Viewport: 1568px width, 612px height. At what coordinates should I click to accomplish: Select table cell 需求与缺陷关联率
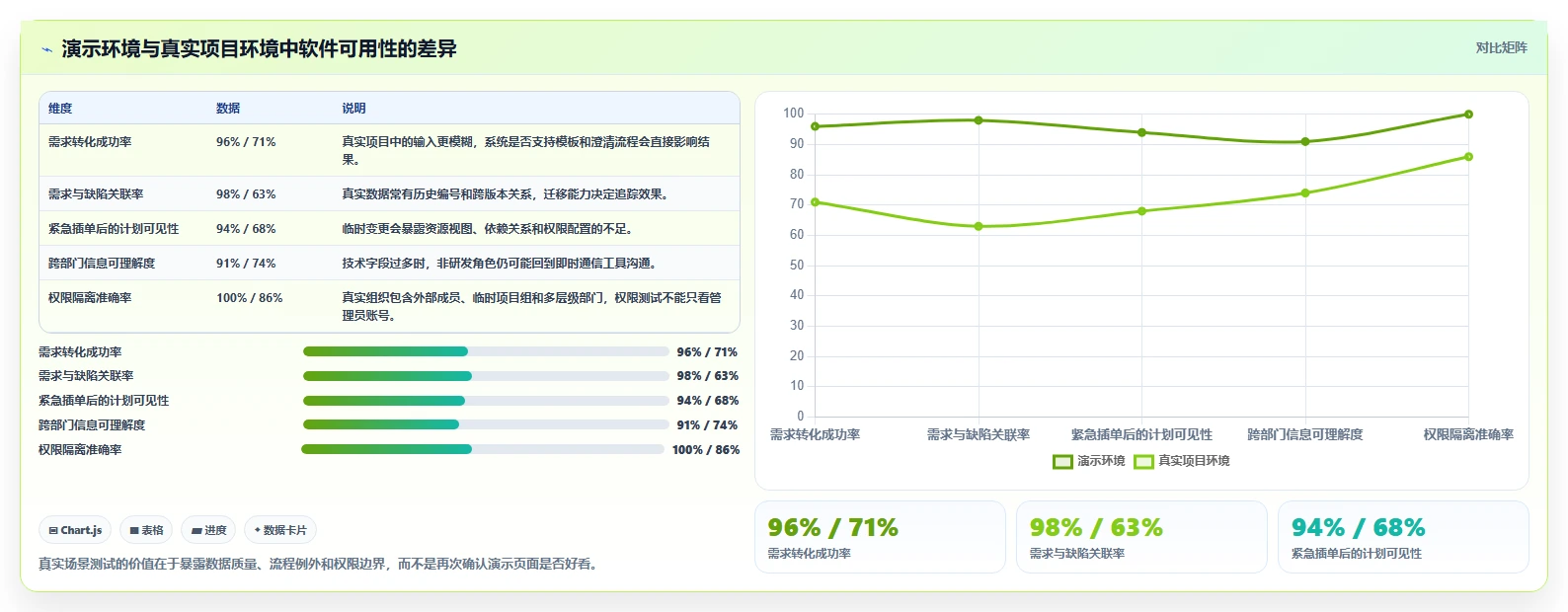[96, 194]
